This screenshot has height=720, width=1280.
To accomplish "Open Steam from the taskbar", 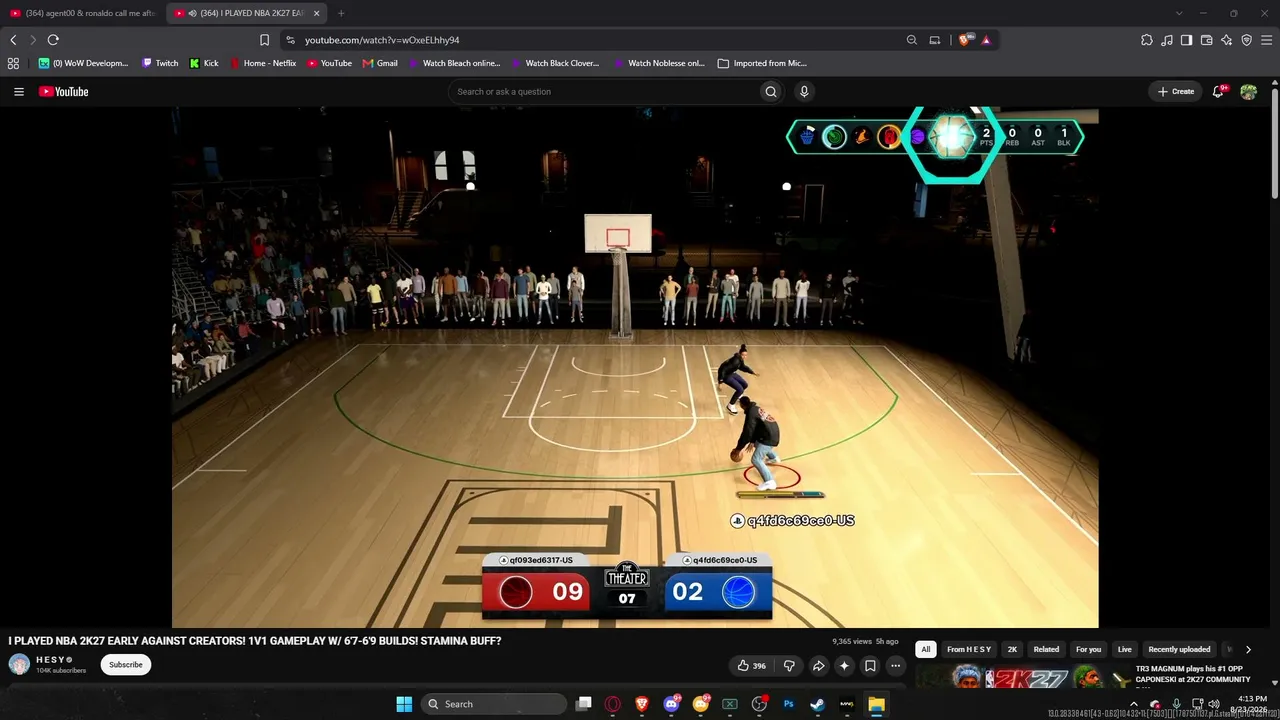I will 818,704.
